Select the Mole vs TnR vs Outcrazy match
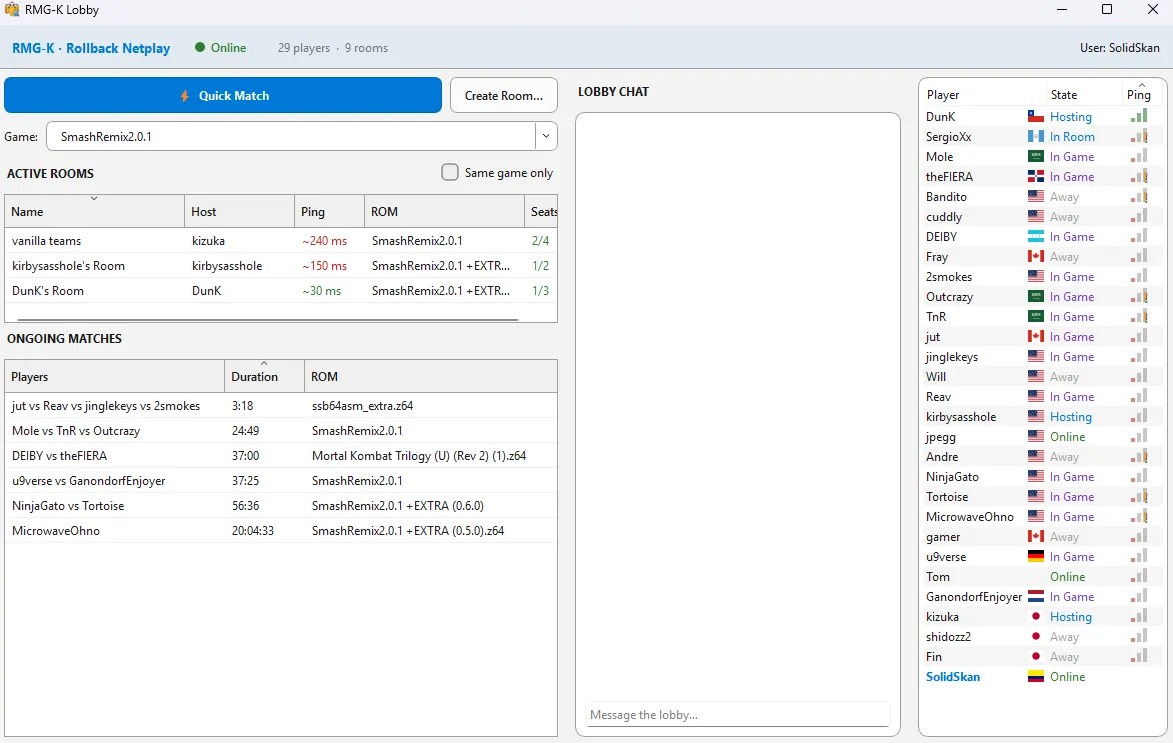The width and height of the screenshot is (1173, 743). [x=281, y=431]
